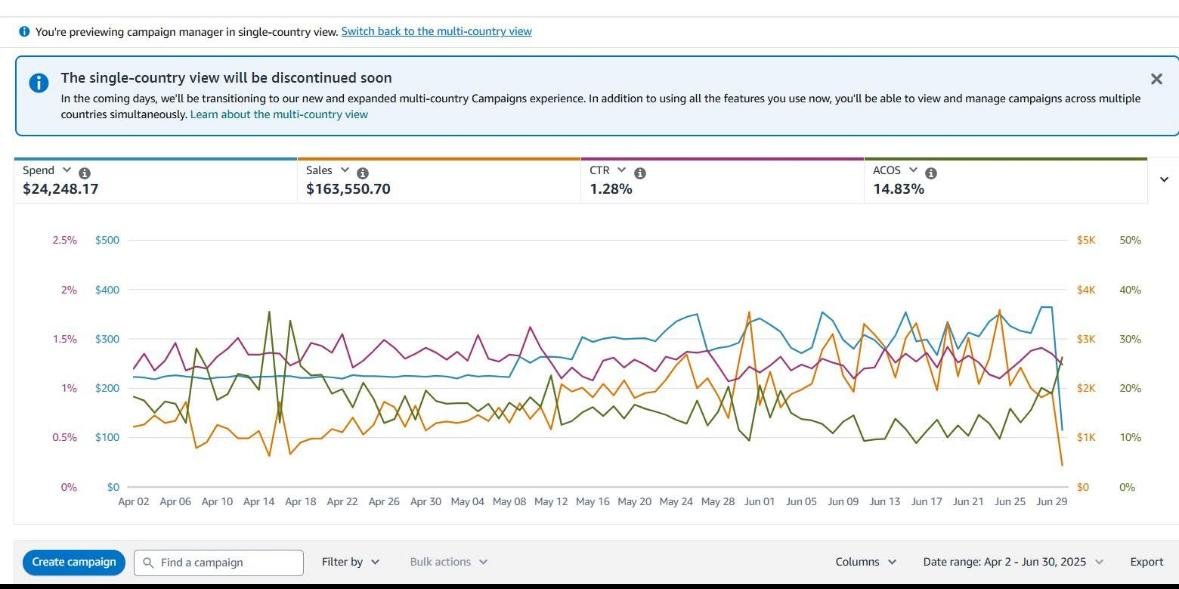Collapse the chart using the right chevron

coord(1163,179)
